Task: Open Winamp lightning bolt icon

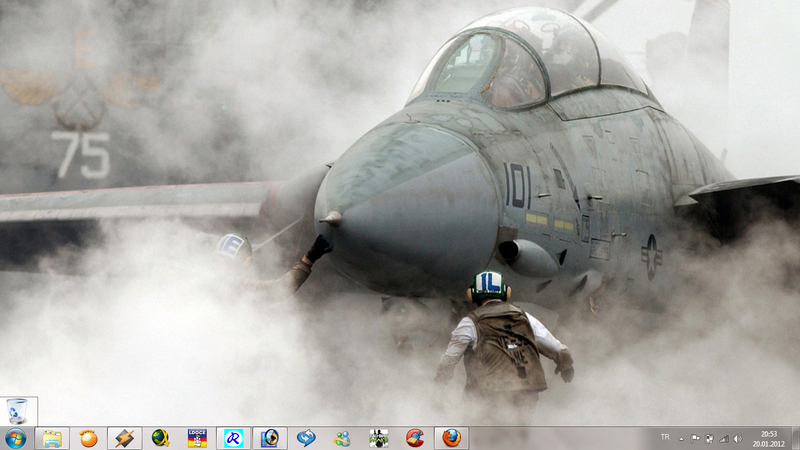Action: [x=125, y=438]
